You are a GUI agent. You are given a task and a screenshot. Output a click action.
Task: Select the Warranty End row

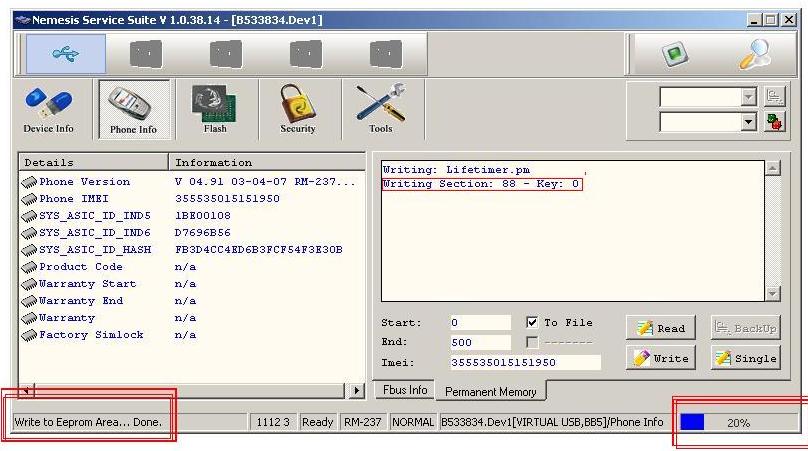click(191, 301)
